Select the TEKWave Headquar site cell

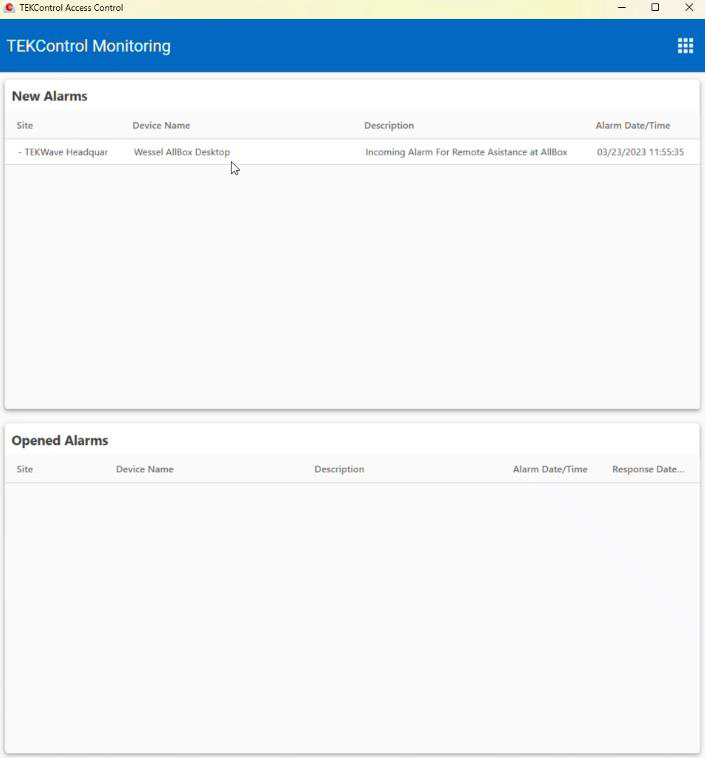[63, 152]
